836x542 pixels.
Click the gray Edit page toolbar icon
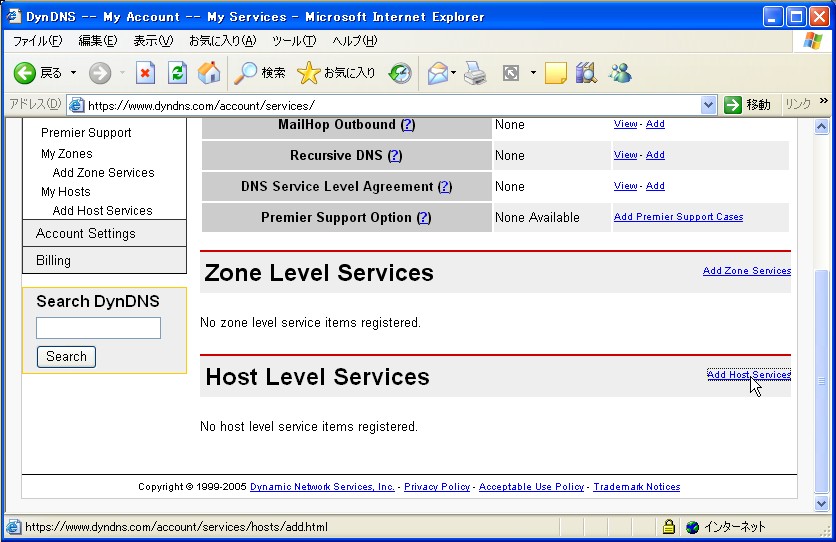coord(511,73)
